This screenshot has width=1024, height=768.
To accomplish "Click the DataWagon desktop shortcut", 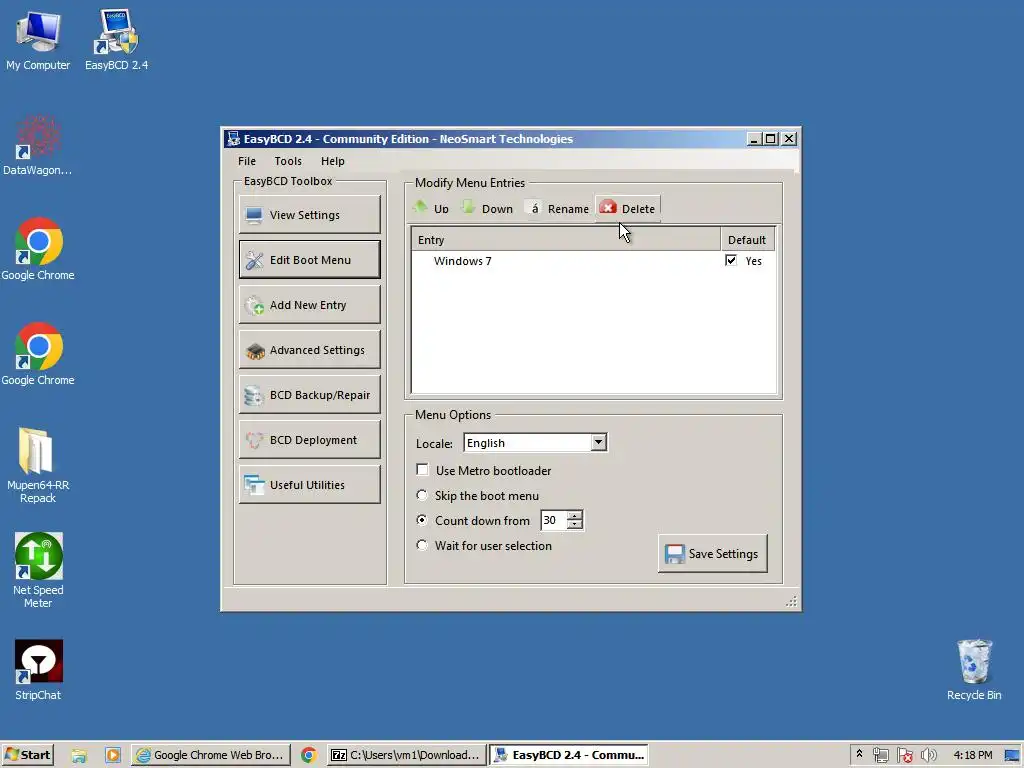I will click(x=38, y=145).
